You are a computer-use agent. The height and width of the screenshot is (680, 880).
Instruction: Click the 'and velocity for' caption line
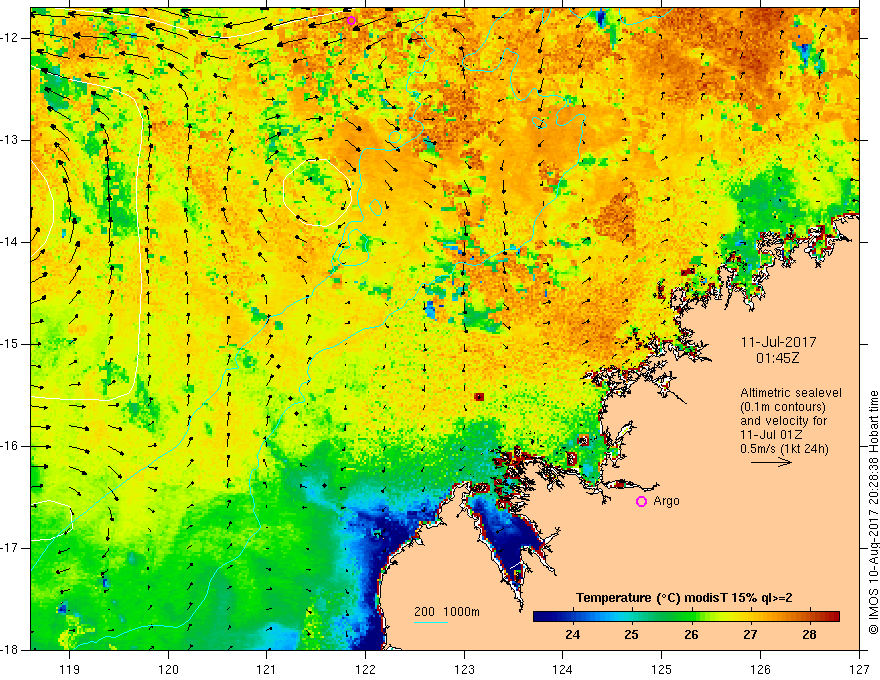coord(783,421)
